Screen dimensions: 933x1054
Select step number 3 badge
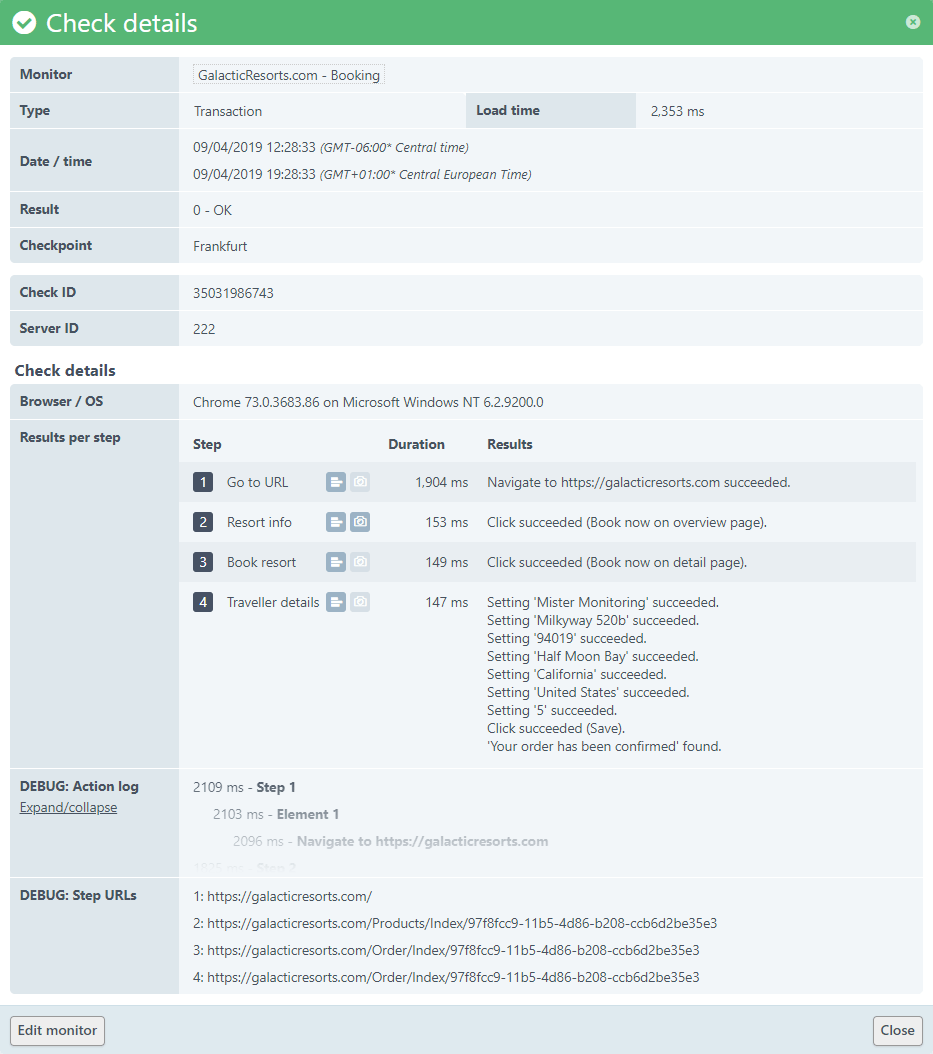point(203,562)
